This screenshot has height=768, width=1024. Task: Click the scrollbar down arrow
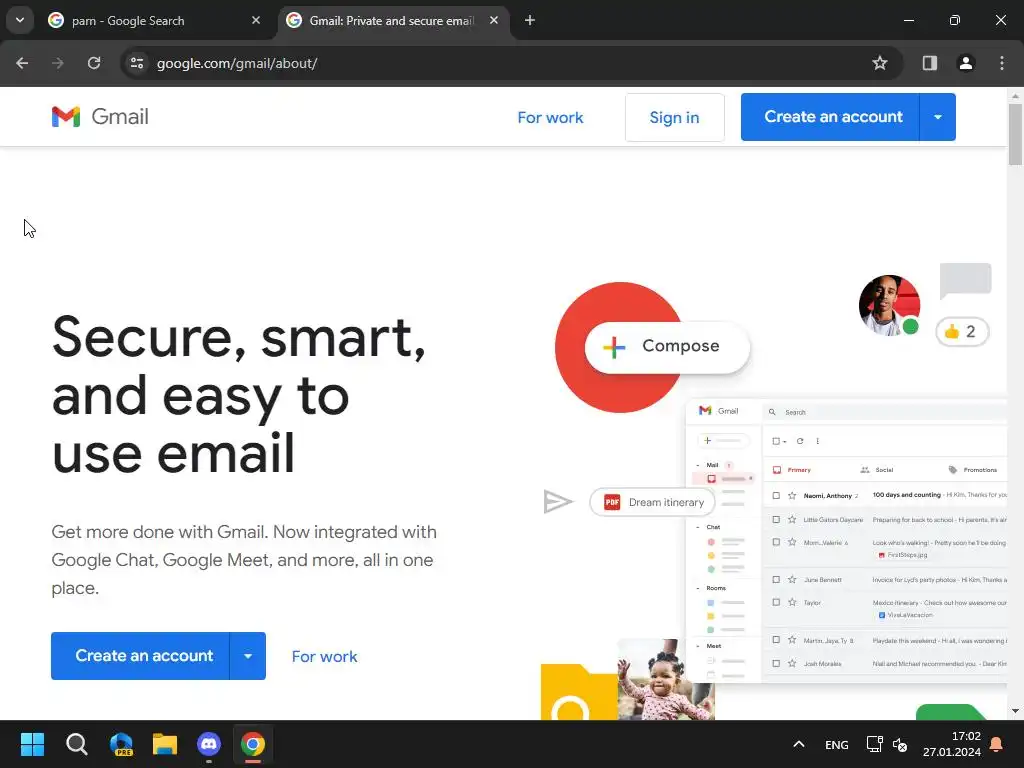[1015, 711]
